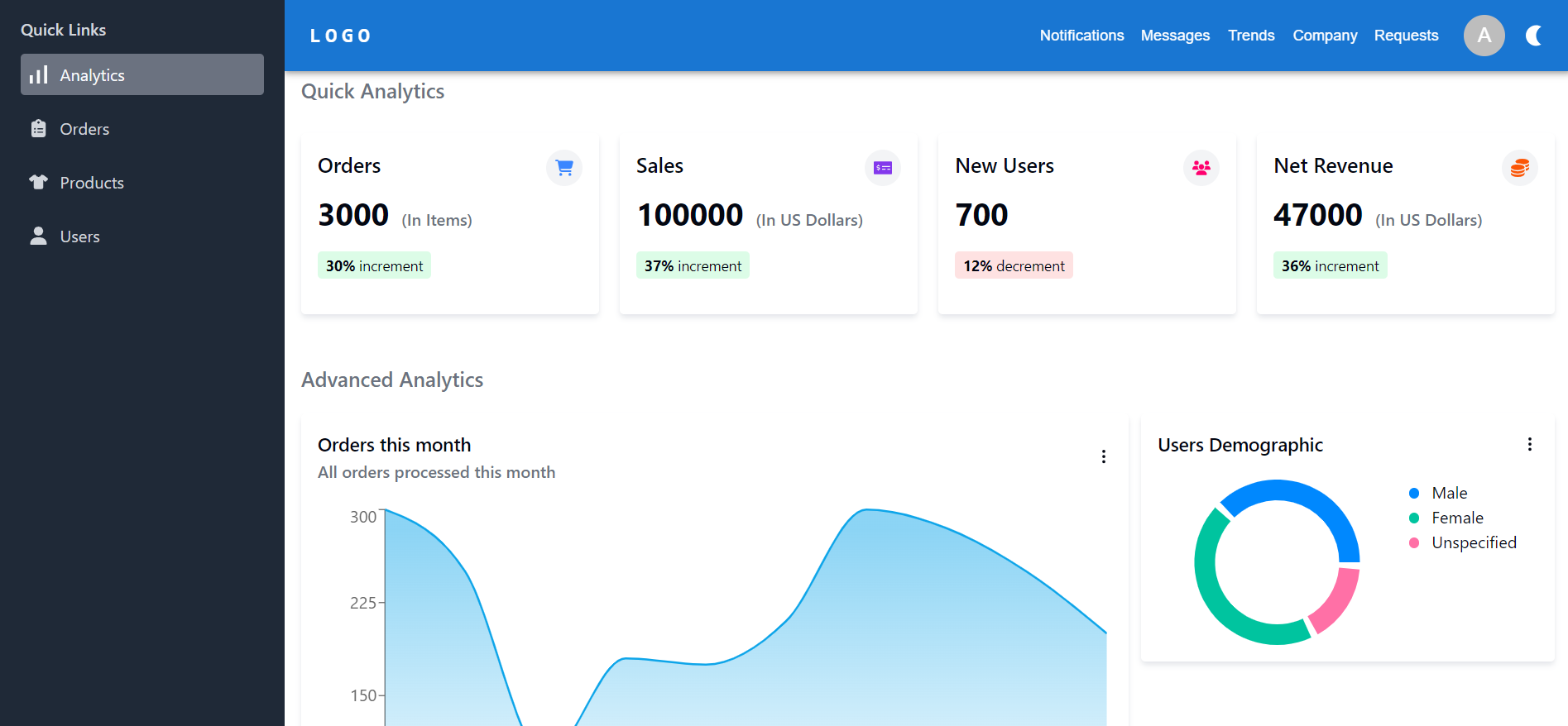Click the 150 y-axis label
The image size is (1568, 726).
tap(363, 695)
